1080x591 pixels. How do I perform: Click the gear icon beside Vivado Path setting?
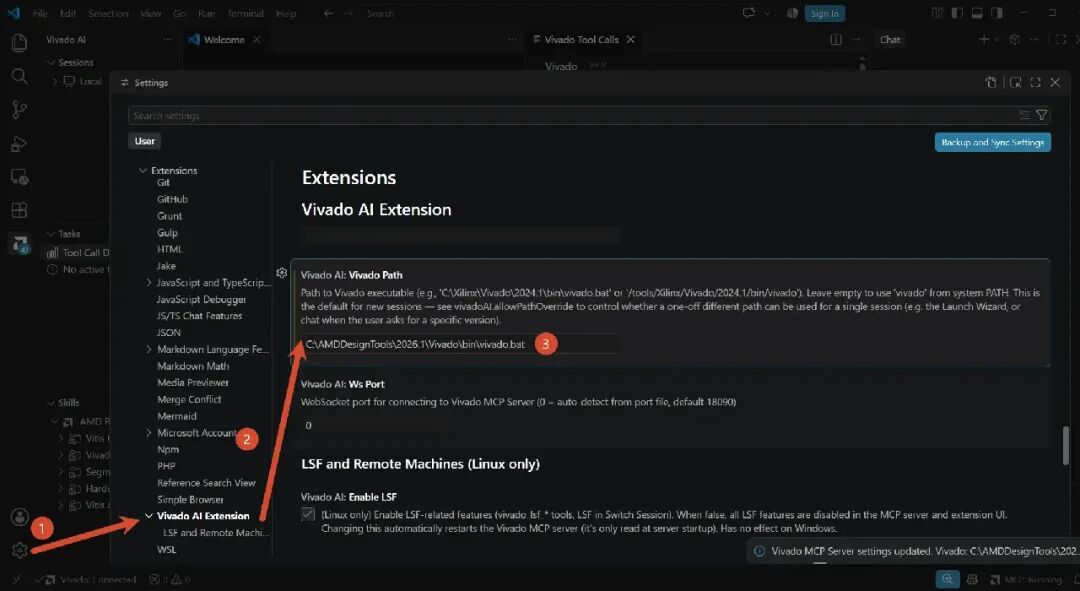tap(282, 273)
